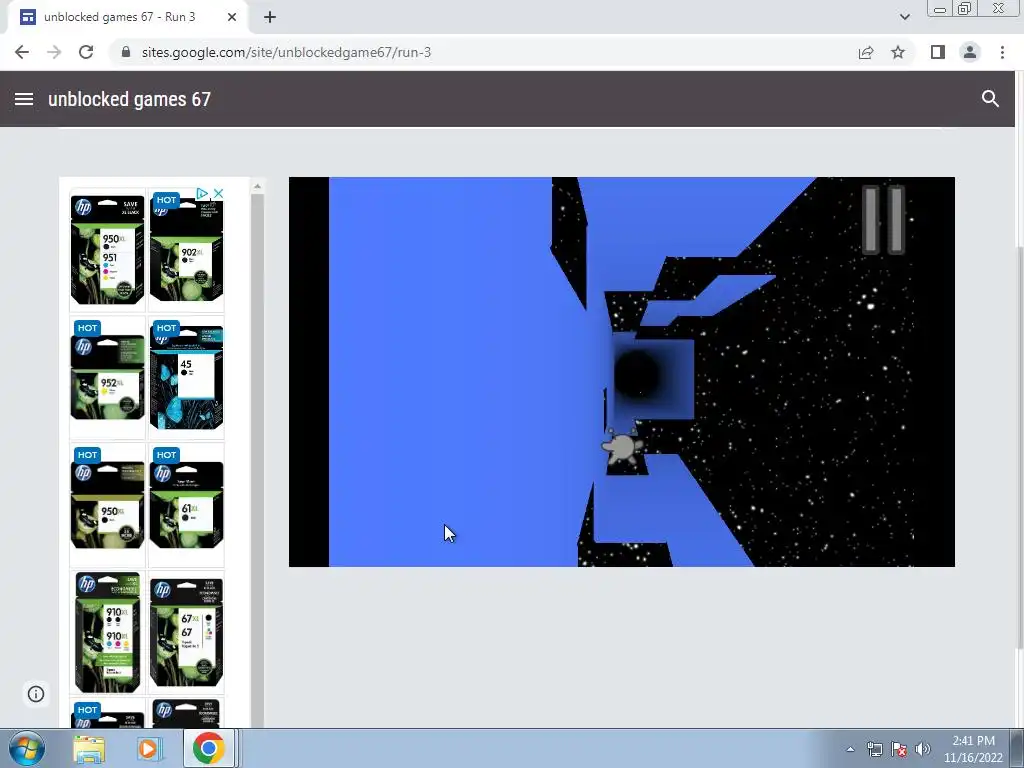The image size is (1024, 768).
Task: Show hidden system tray icons
Action: [850, 749]
